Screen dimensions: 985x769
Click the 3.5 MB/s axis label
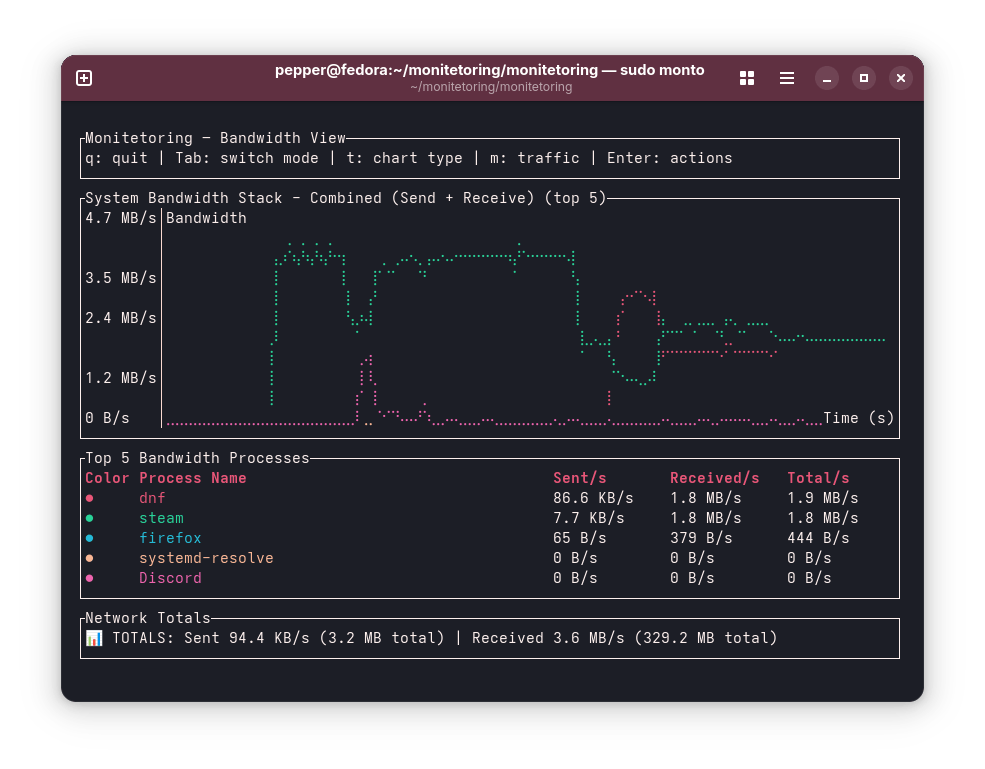click(x=121, y=278)
